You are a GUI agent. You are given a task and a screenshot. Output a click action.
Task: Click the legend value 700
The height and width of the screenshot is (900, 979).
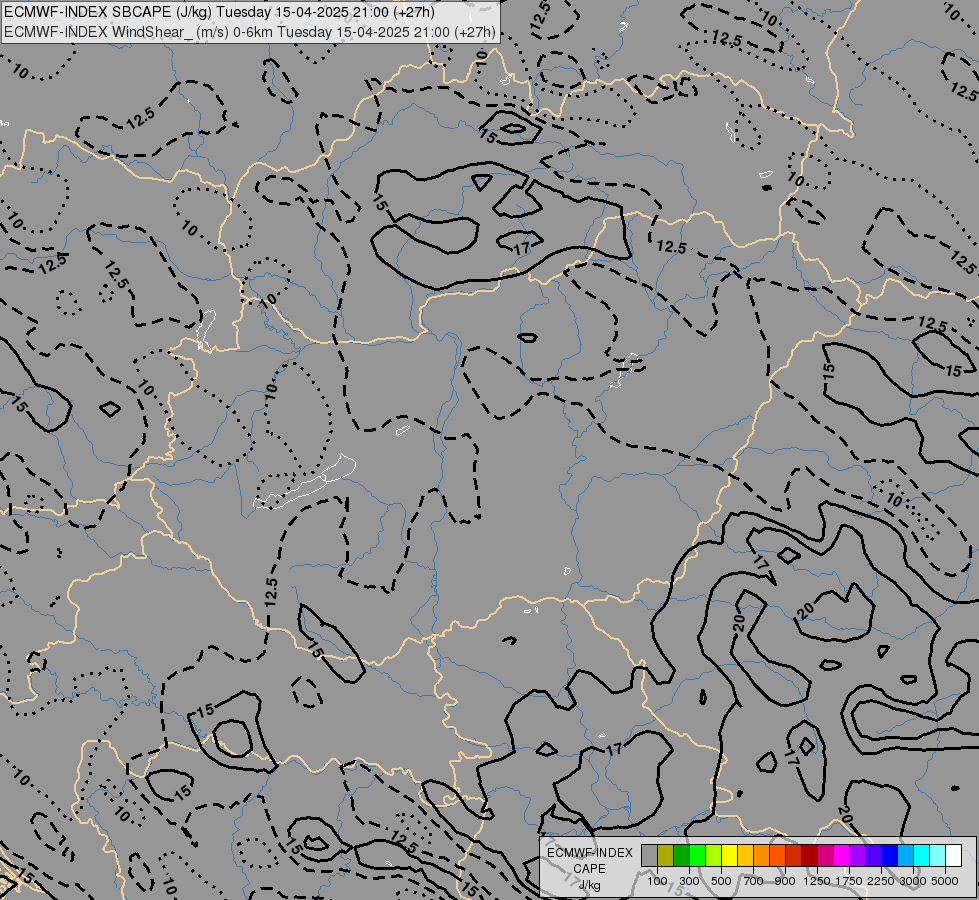(754, 881)
